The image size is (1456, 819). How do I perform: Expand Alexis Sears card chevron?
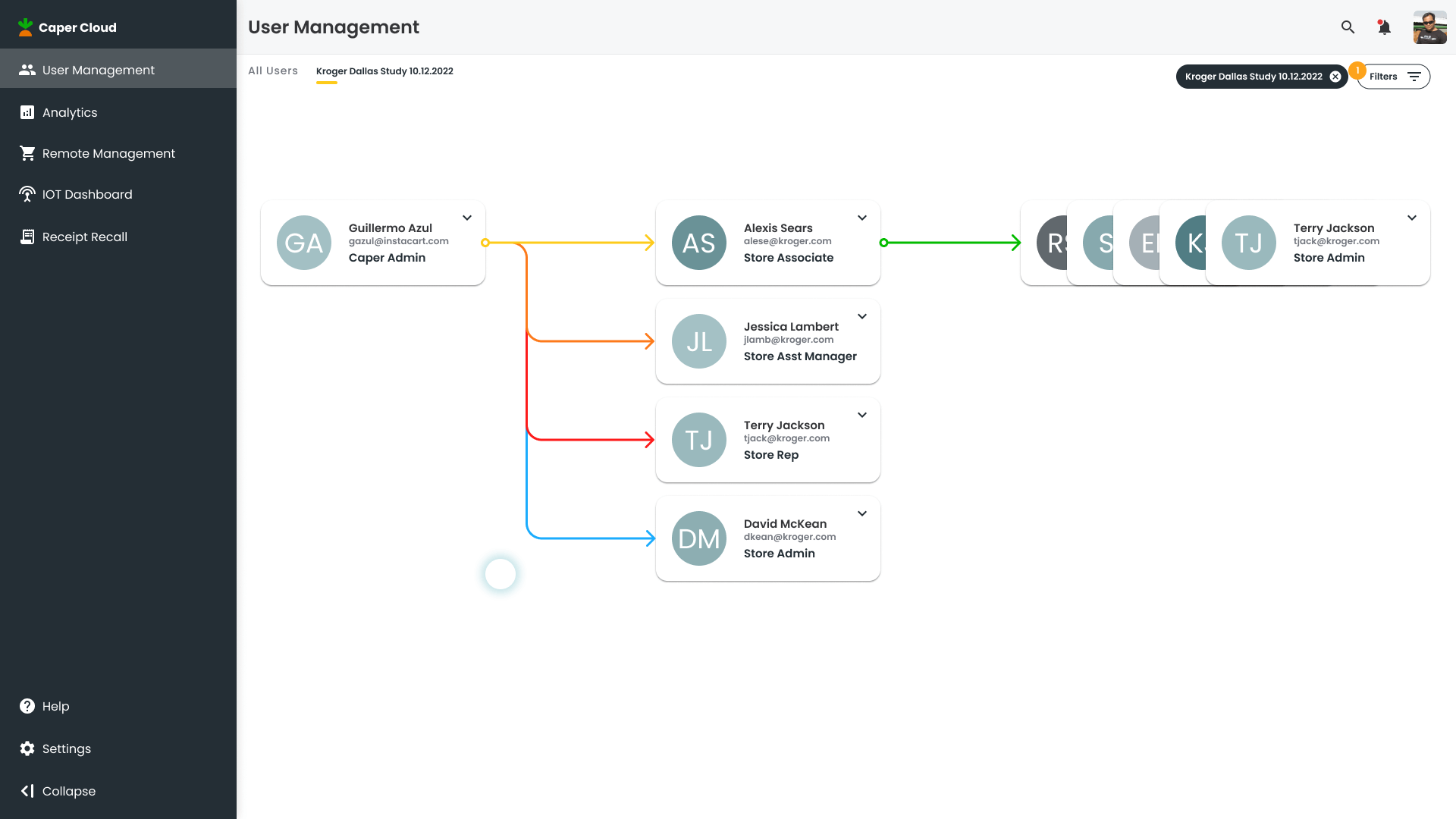[862, 218]
